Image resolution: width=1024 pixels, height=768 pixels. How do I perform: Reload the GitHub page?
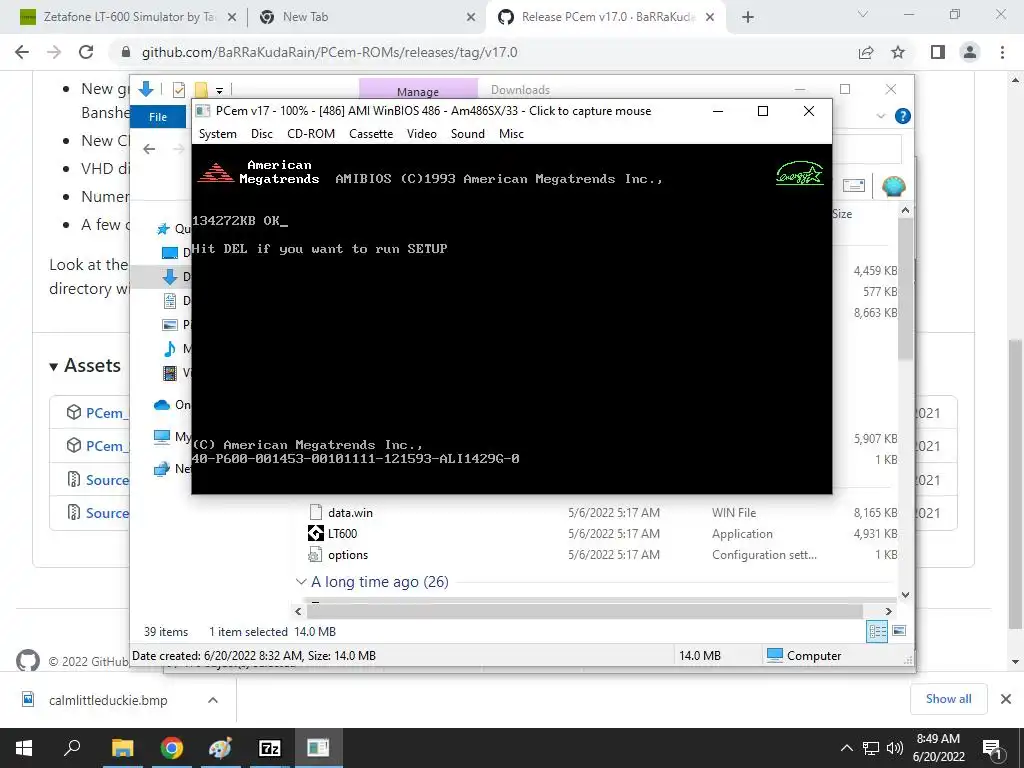pos(86,52)
